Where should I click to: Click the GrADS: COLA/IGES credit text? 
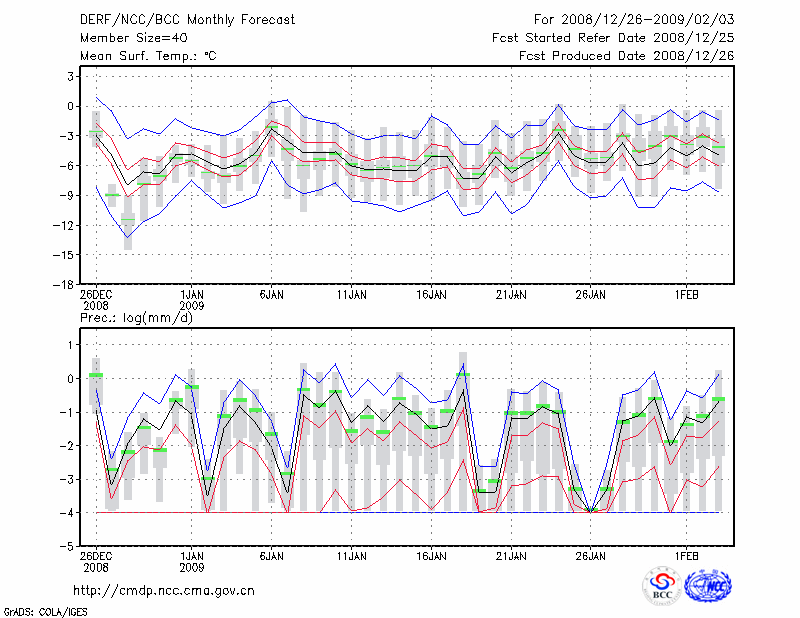(x=47, y=610)
